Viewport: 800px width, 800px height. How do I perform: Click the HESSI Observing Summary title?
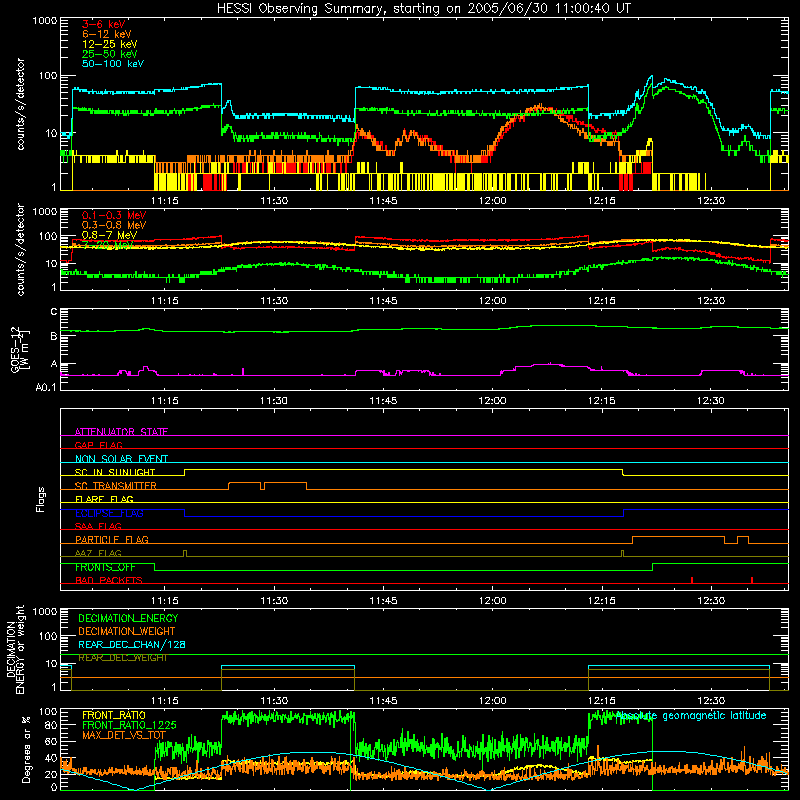tap(423, 9)
